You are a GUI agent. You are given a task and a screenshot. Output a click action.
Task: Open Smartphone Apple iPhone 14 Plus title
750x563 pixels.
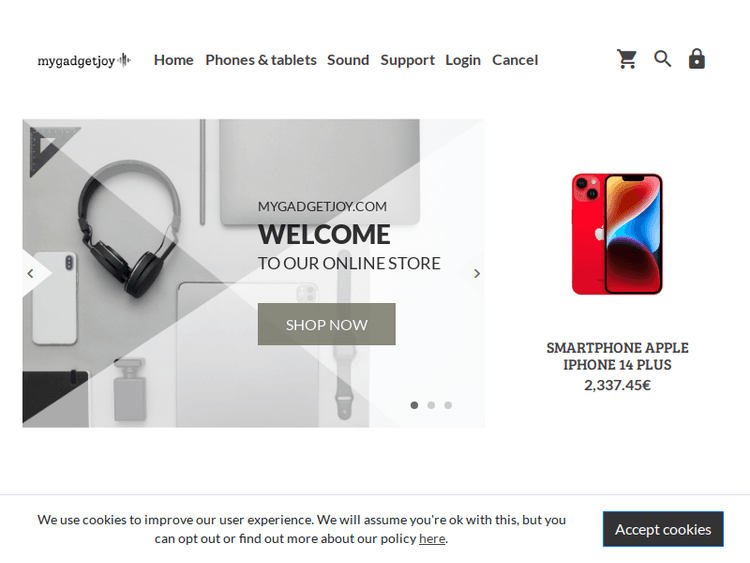pos(617,356)
